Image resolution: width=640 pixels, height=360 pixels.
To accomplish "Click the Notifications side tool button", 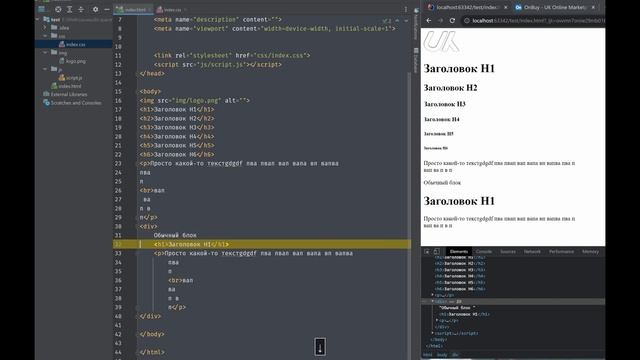I will tap(416, 25).
